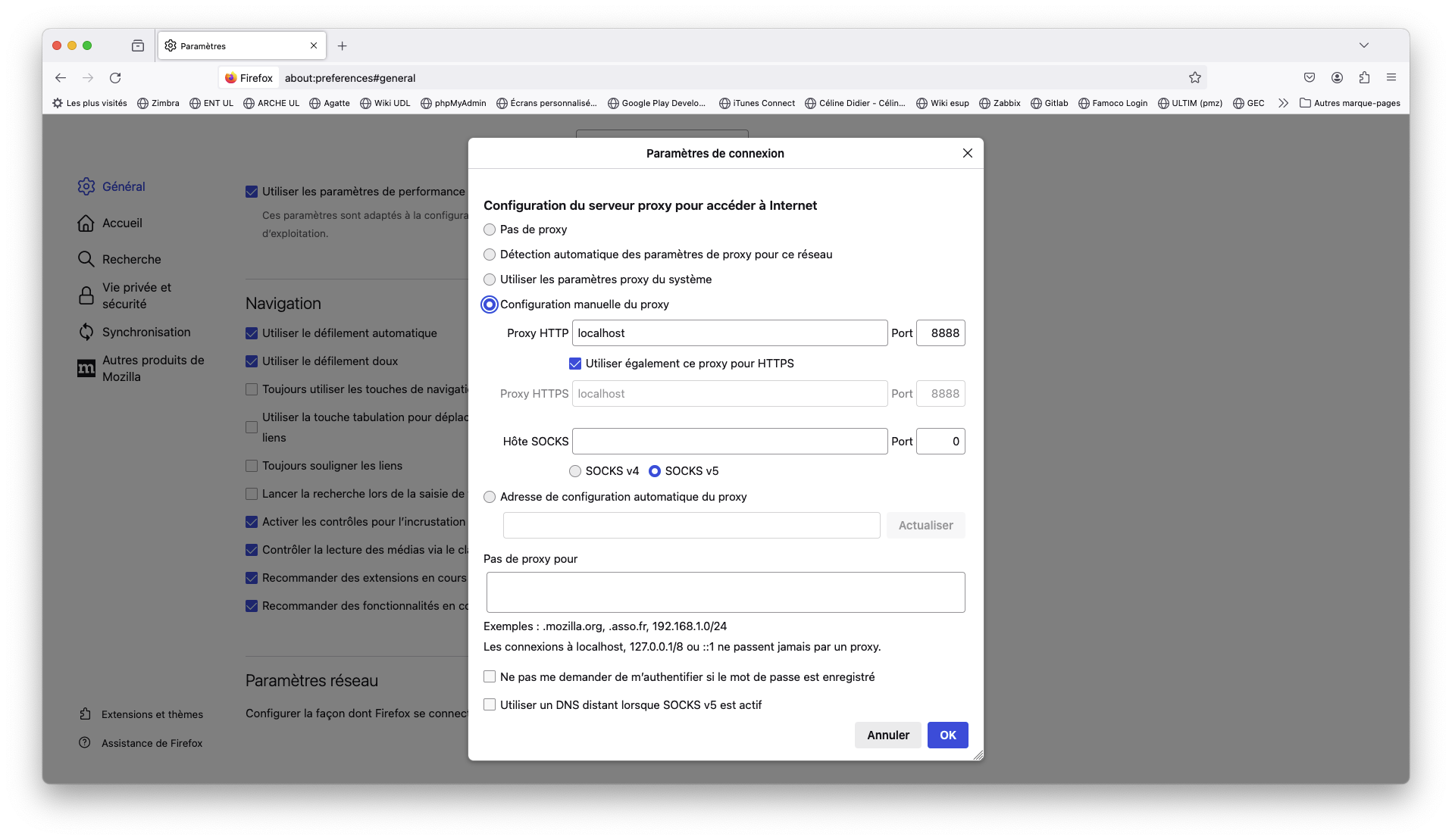
Task: Open the Pocket save icon
Action: [x=1310, y=78]
